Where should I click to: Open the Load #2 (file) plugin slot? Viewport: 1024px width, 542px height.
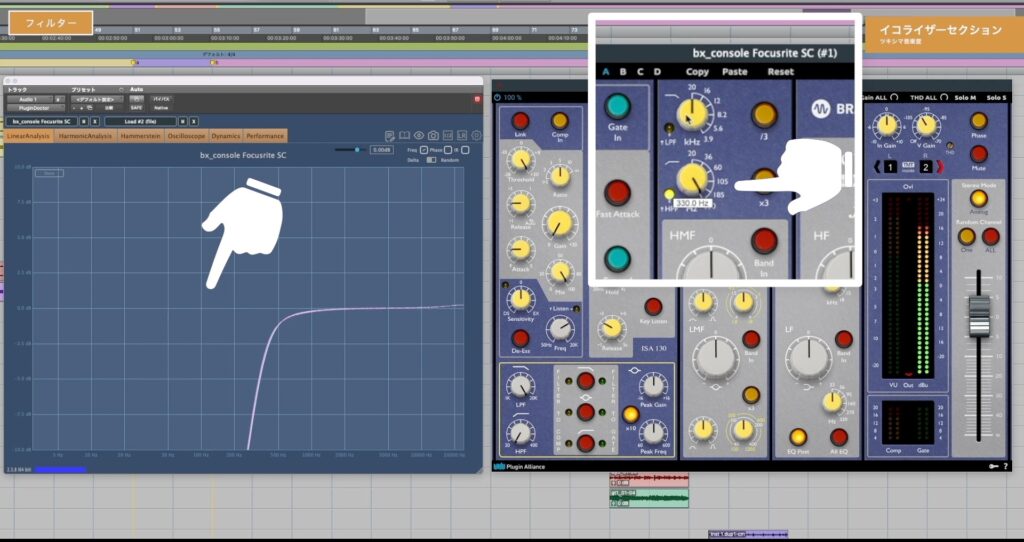(x=140, y=121)
